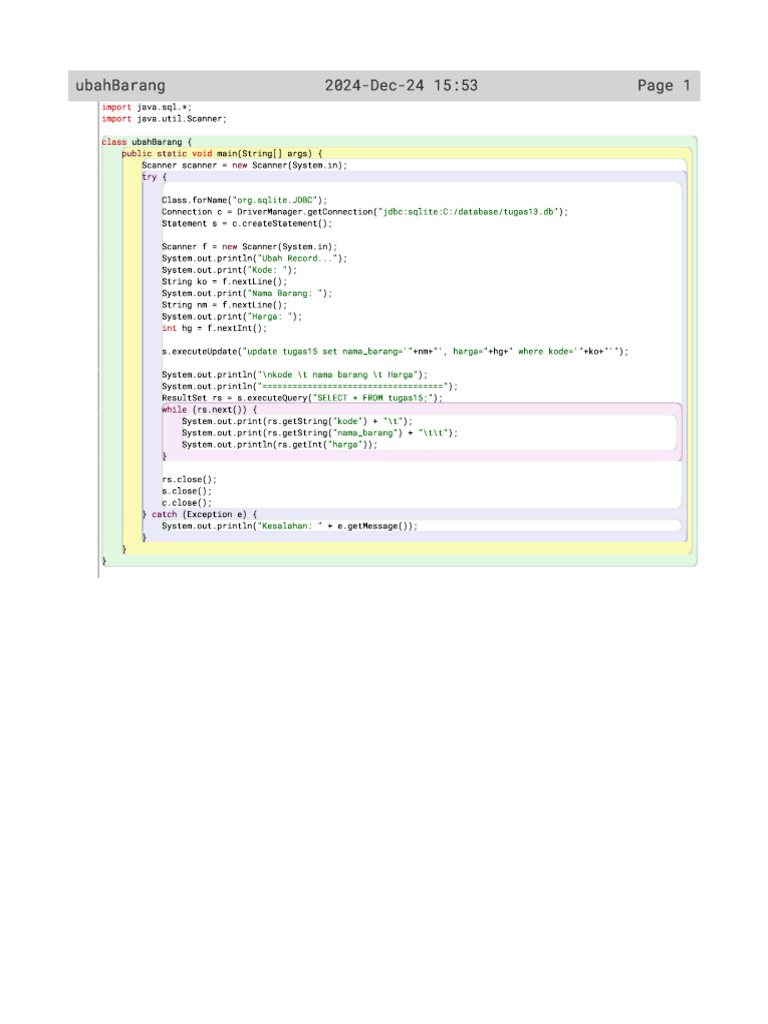Click the rs.getString("kode") print line
This screenshot has width=768, height=1024.
pos(297,422)
